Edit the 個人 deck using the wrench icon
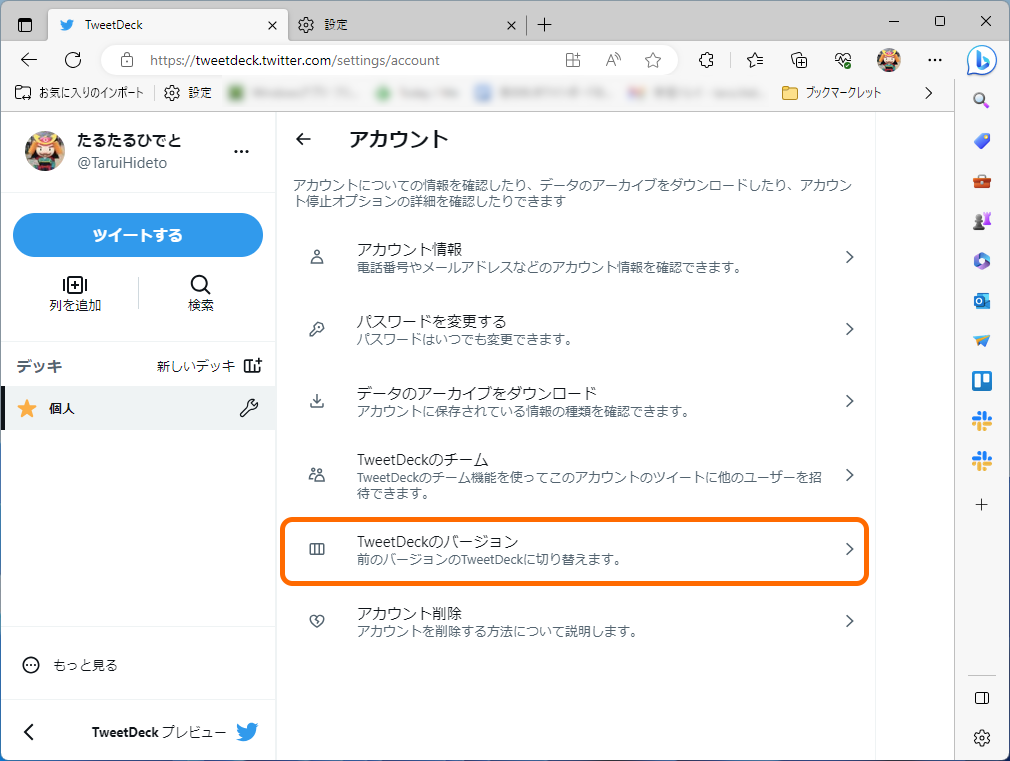This screenshot has width=1010, height=761. tap(249, 408)
